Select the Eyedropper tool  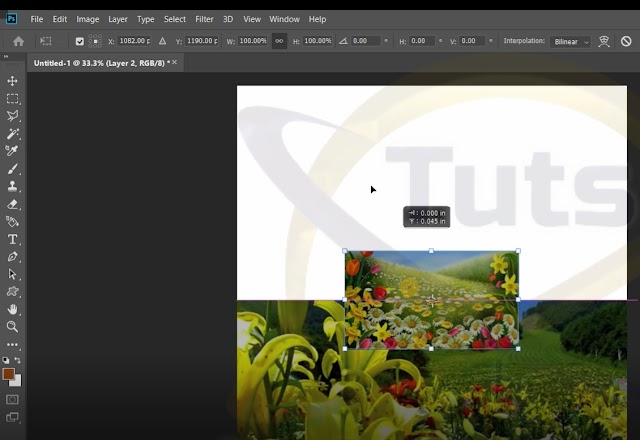click(x=12, y=151)
